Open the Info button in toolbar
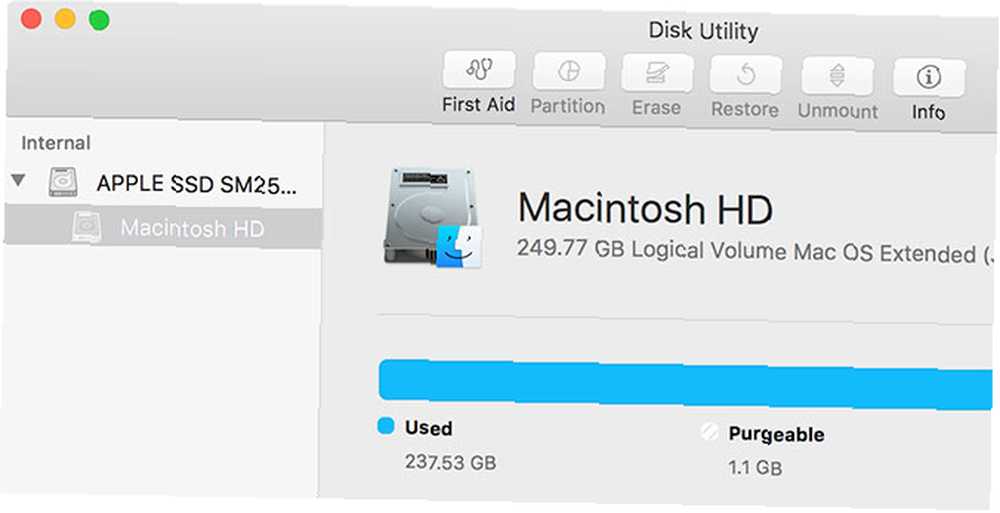 [929, 78]
